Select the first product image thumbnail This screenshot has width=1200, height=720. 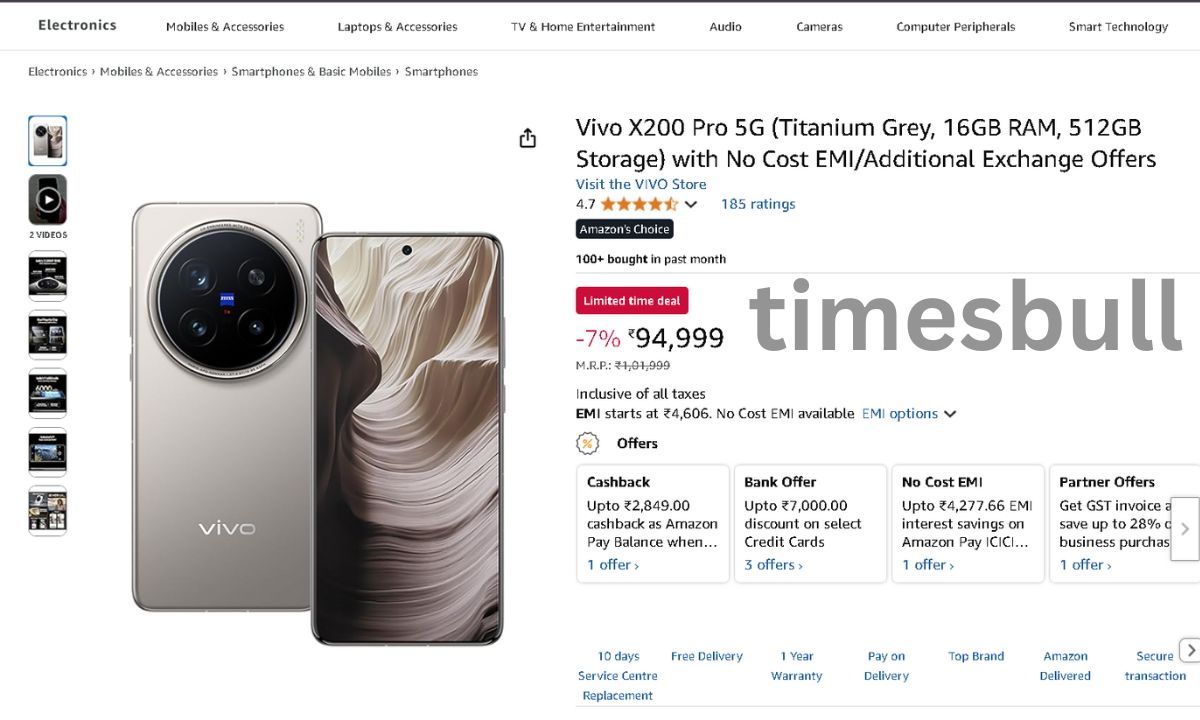47,141
